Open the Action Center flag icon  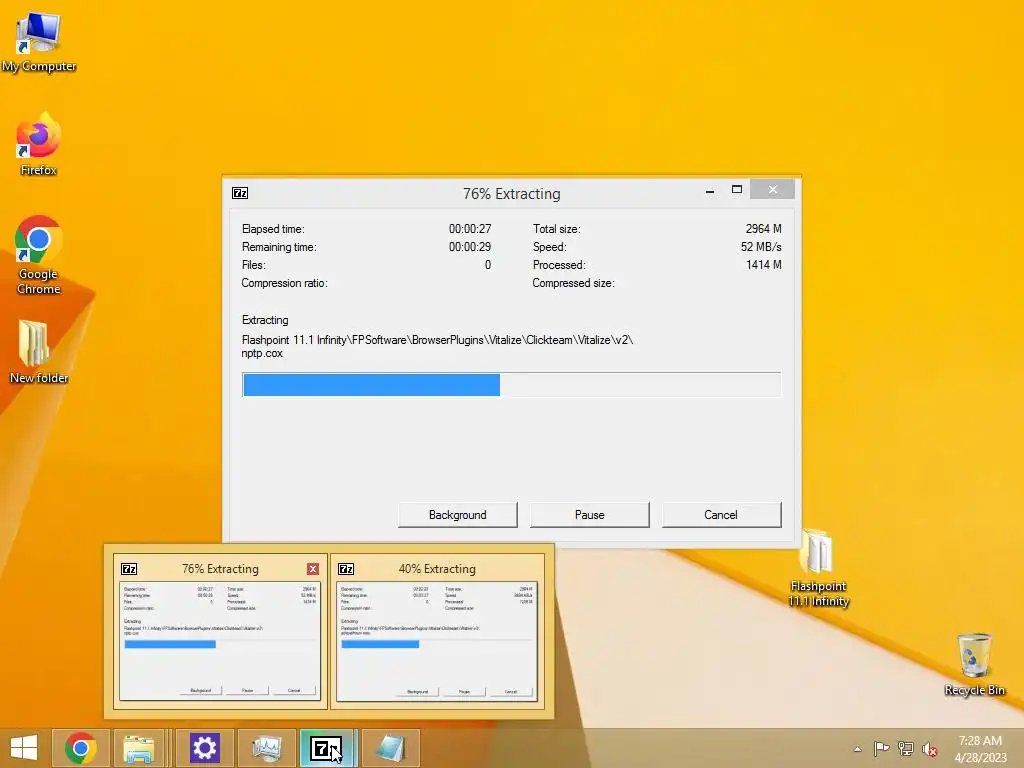(x=881, y=748)
